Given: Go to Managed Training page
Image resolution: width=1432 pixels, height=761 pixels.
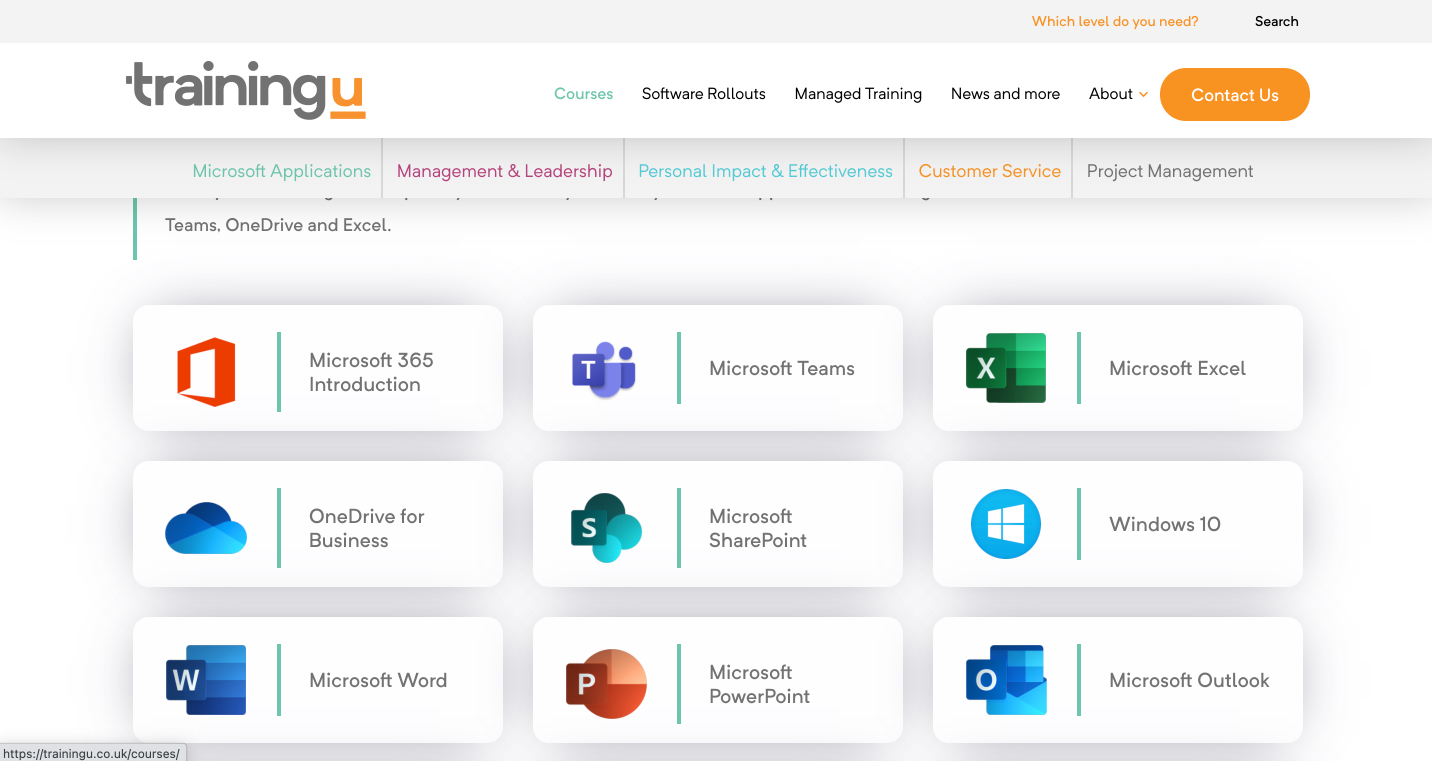Looking at the screenshot, I should coord(858,94).
